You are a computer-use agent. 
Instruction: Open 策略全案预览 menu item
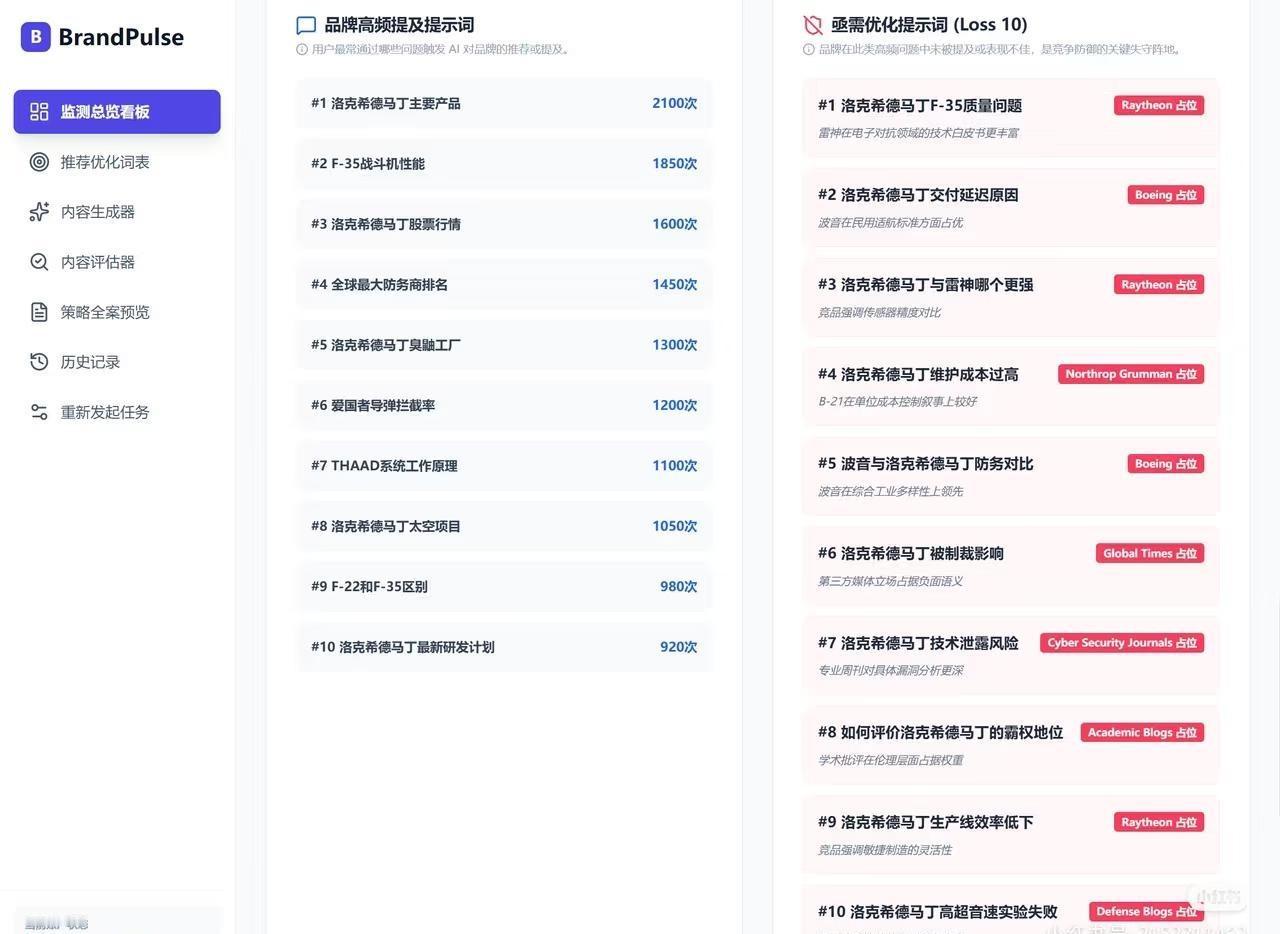click(117, 312)
